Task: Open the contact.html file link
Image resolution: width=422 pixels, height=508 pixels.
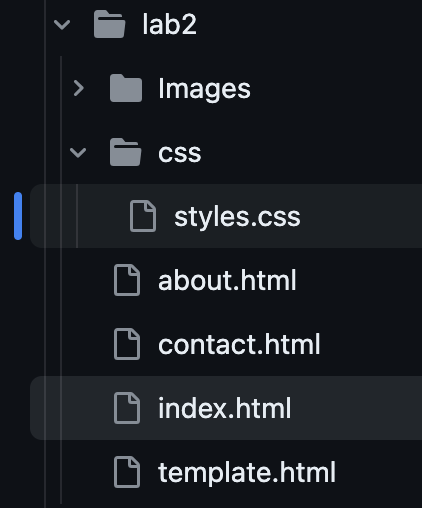Action: click(239, 344)
